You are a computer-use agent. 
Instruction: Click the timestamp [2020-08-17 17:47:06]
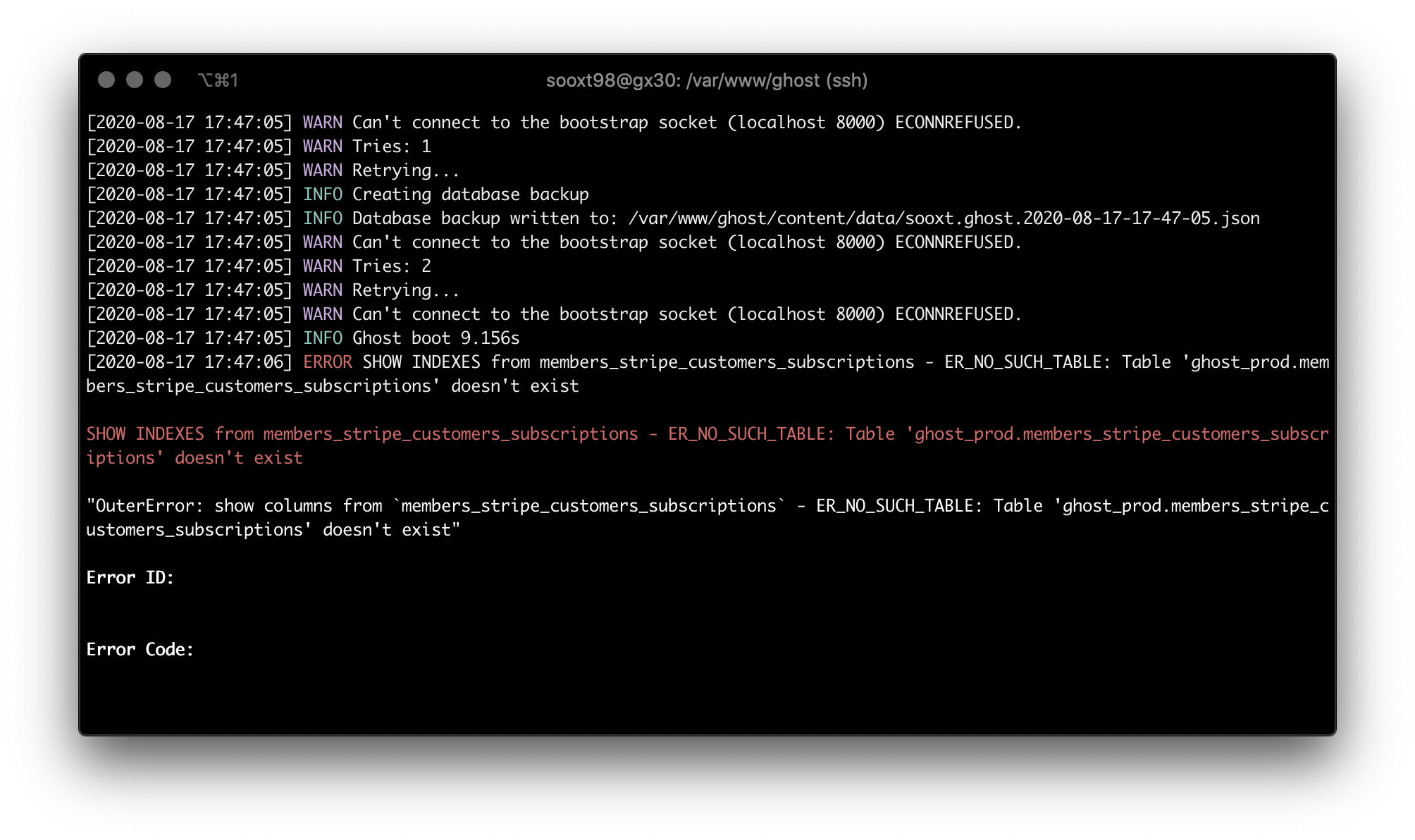click(189, 362)
